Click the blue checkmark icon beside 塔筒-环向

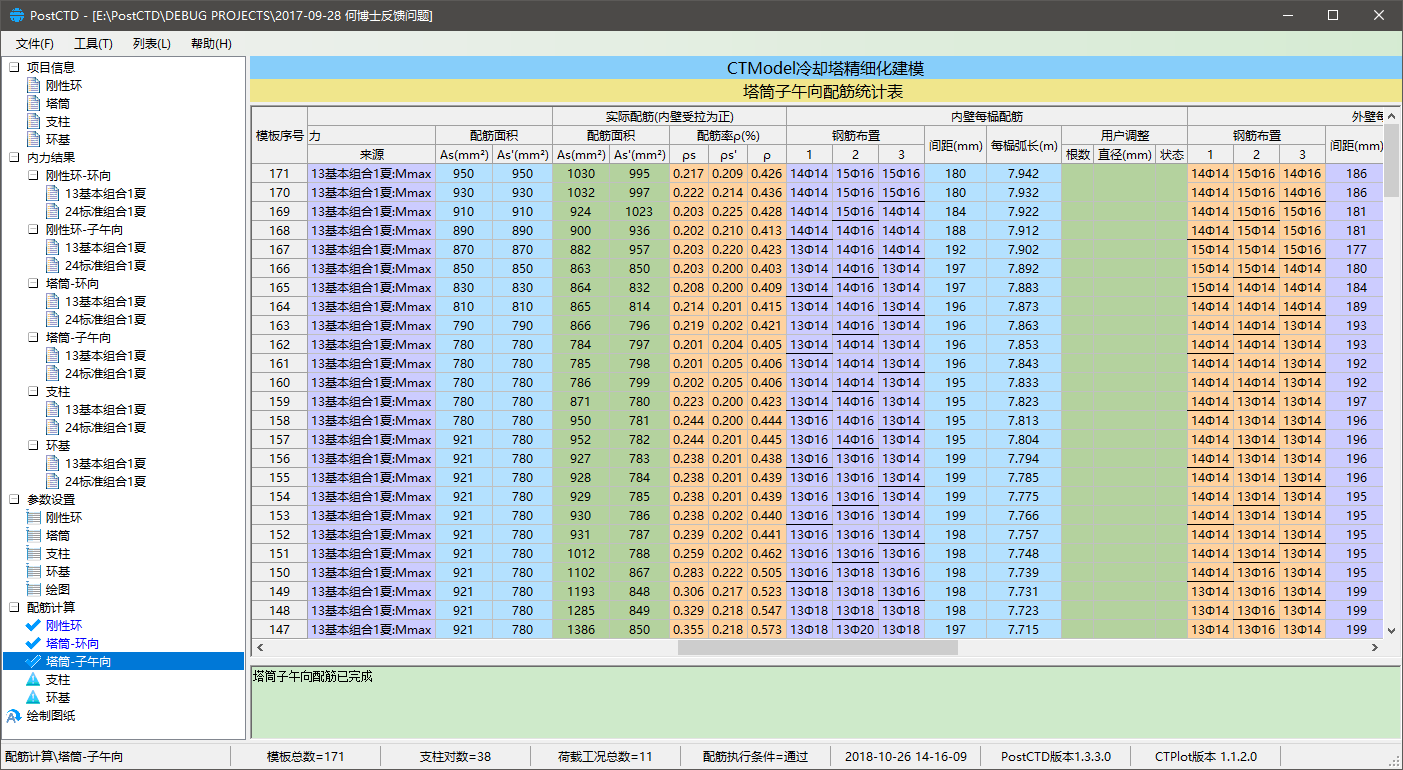35,644
